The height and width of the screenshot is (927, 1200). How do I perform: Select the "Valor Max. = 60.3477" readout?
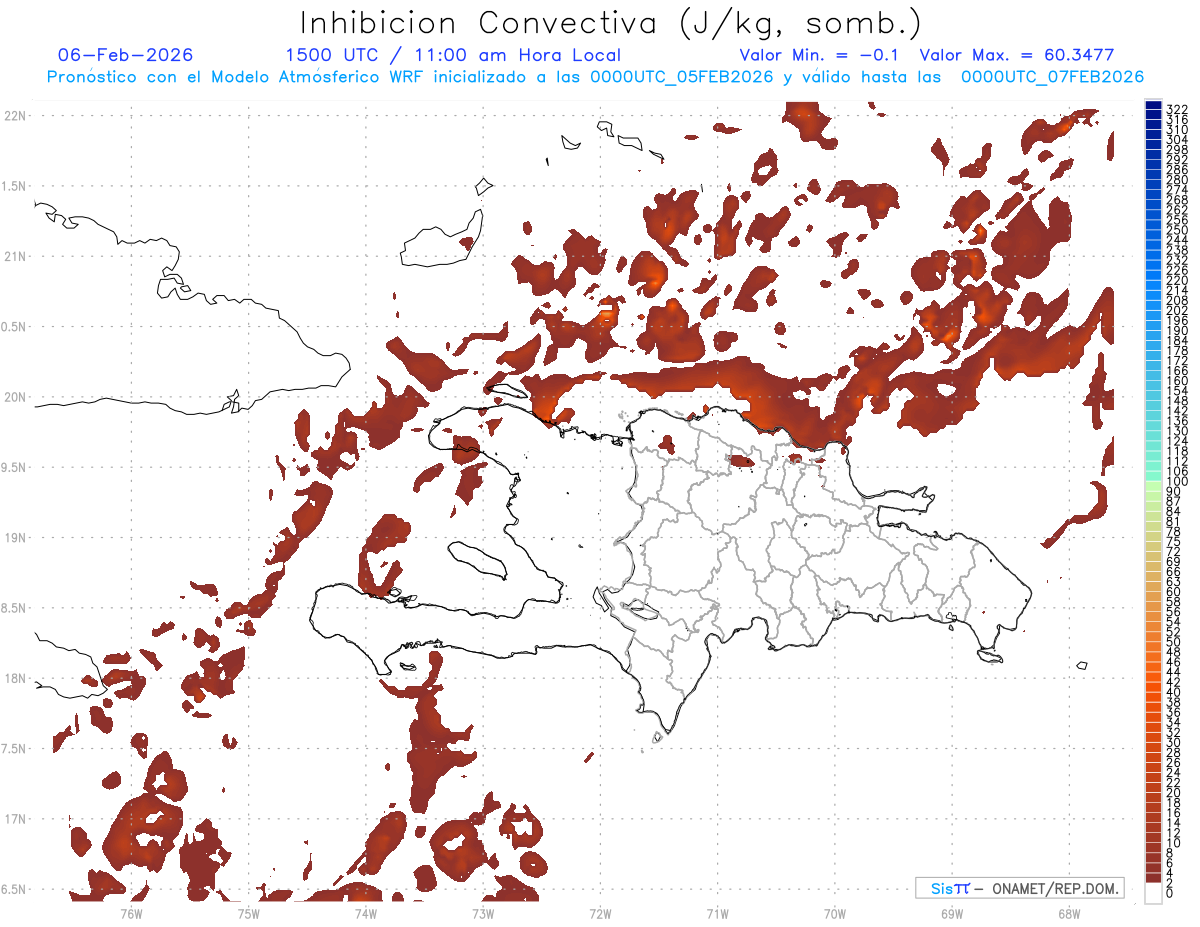point(1017,55)
